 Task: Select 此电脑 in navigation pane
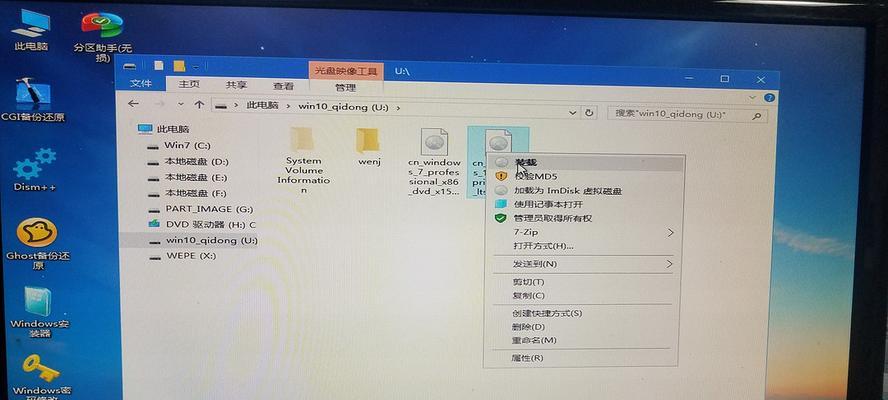[164, 129]
